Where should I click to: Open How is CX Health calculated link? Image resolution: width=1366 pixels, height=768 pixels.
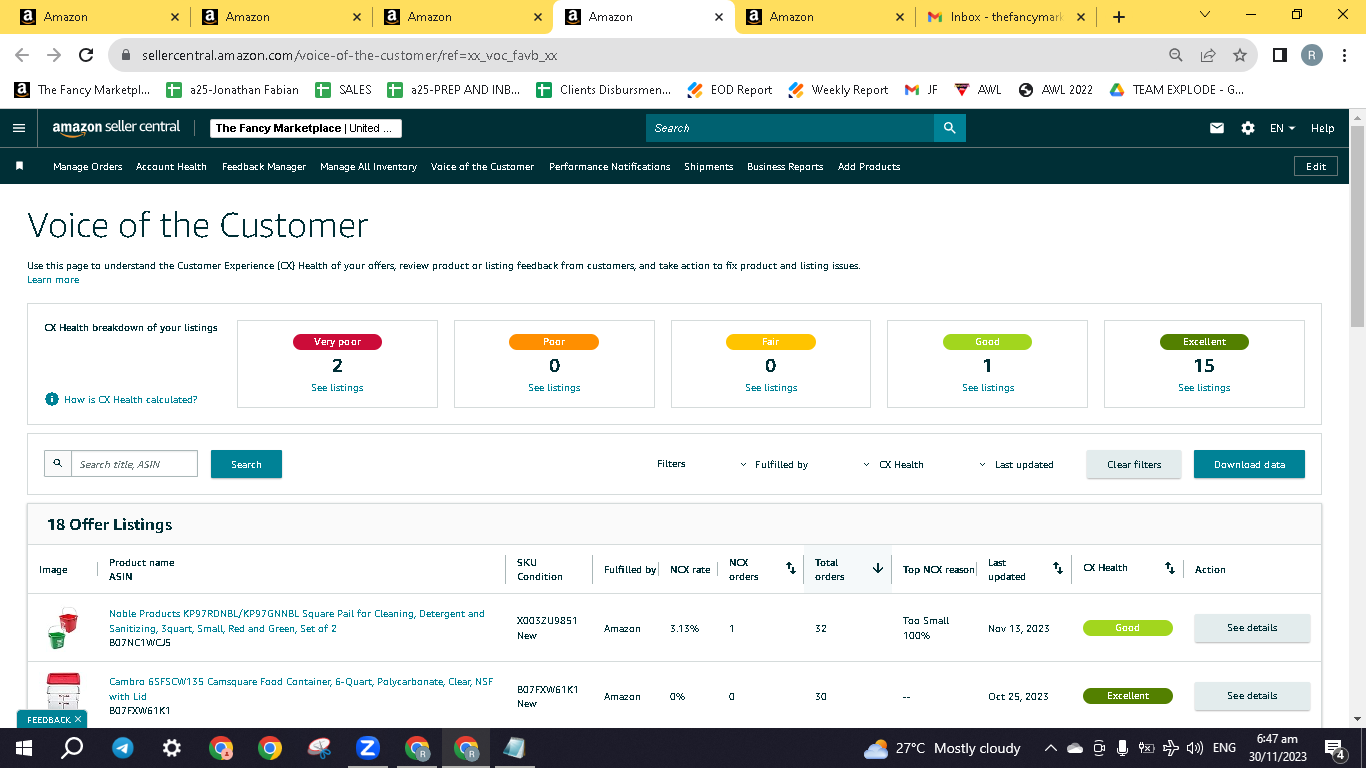pos(131,400)
